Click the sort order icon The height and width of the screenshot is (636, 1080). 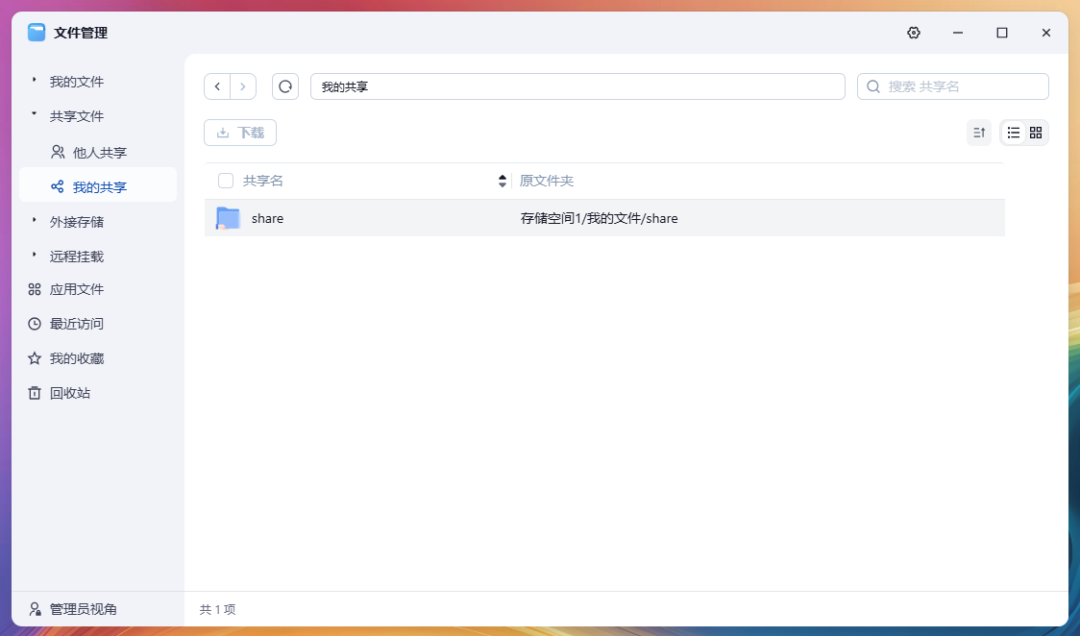979,132
